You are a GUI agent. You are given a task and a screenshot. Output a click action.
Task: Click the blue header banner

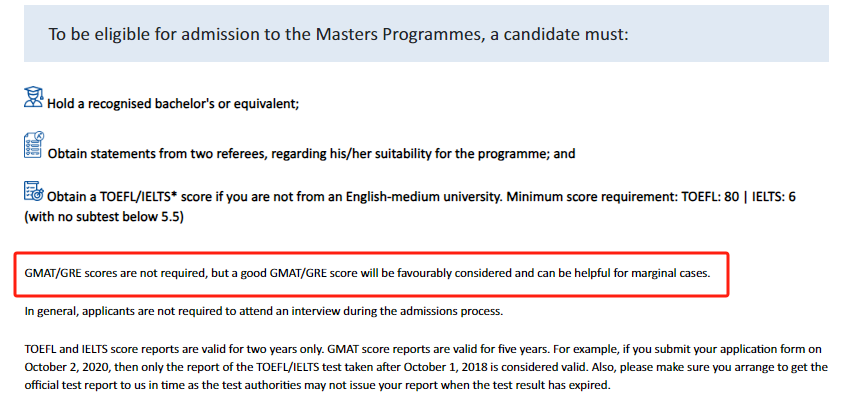[426, 33]
